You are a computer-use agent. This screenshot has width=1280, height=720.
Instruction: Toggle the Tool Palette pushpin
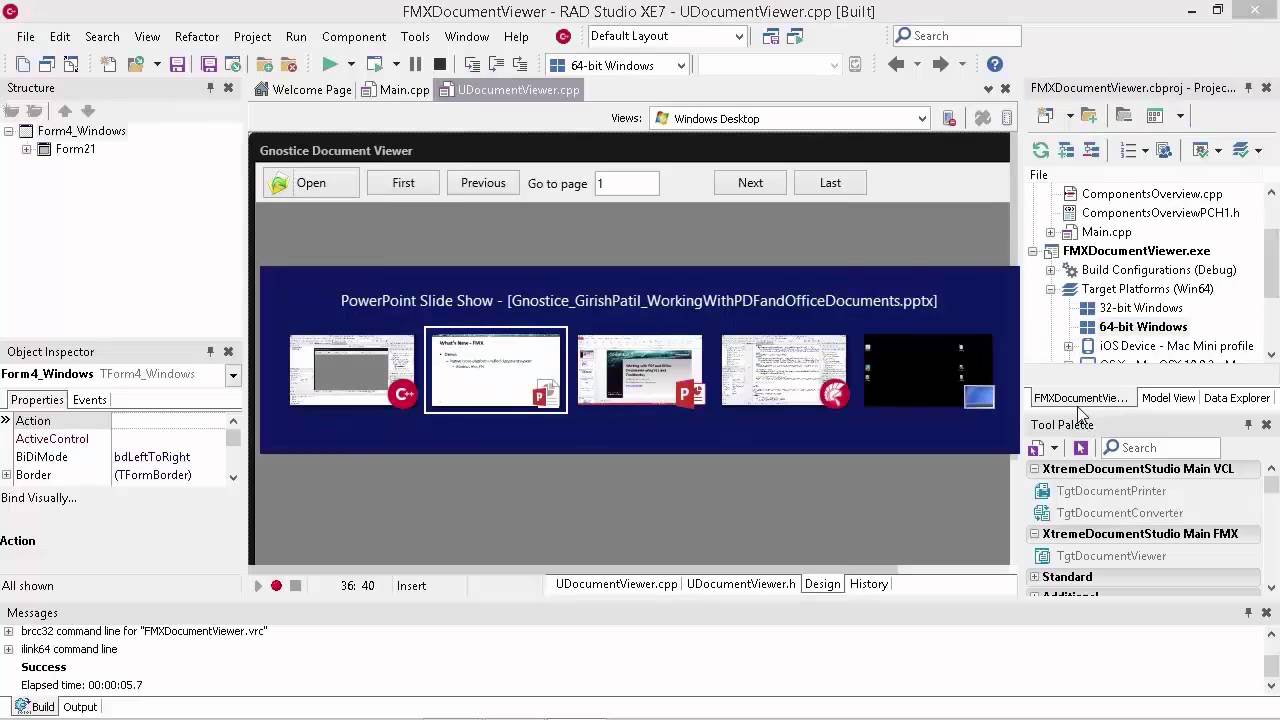(1248, 425)
